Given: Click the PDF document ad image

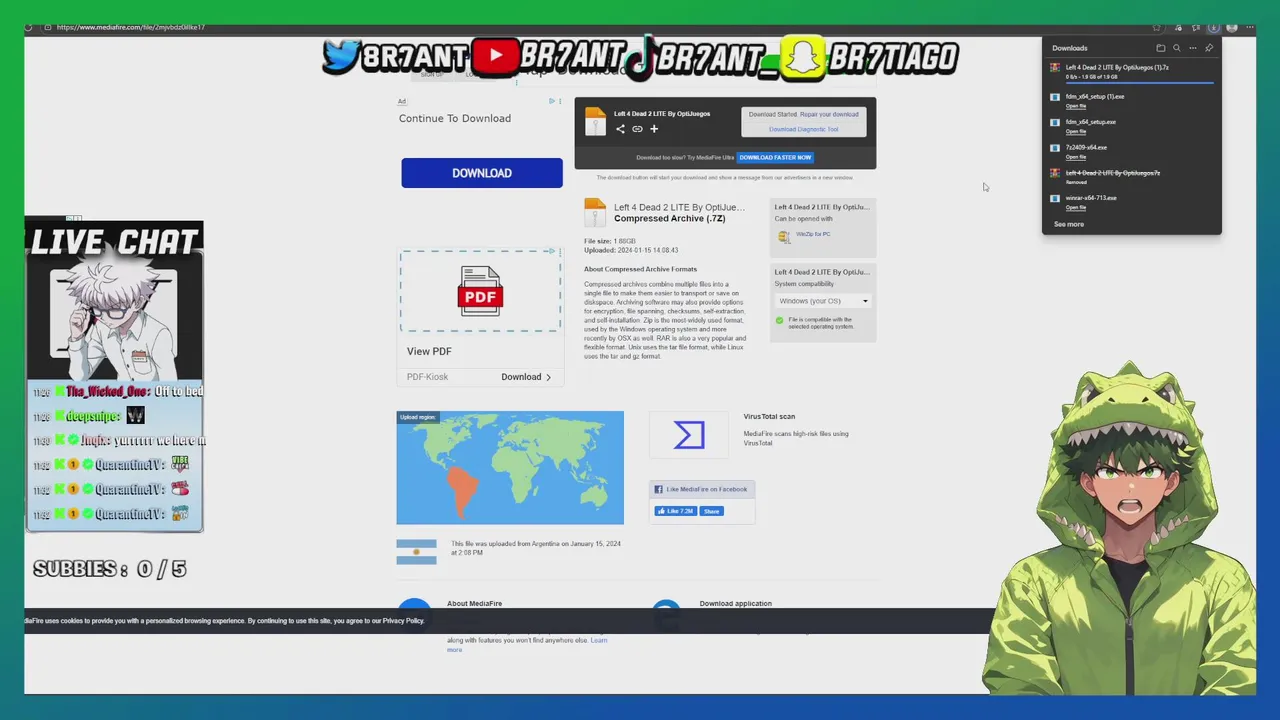Looking at the screenshot, I should 480,290.
